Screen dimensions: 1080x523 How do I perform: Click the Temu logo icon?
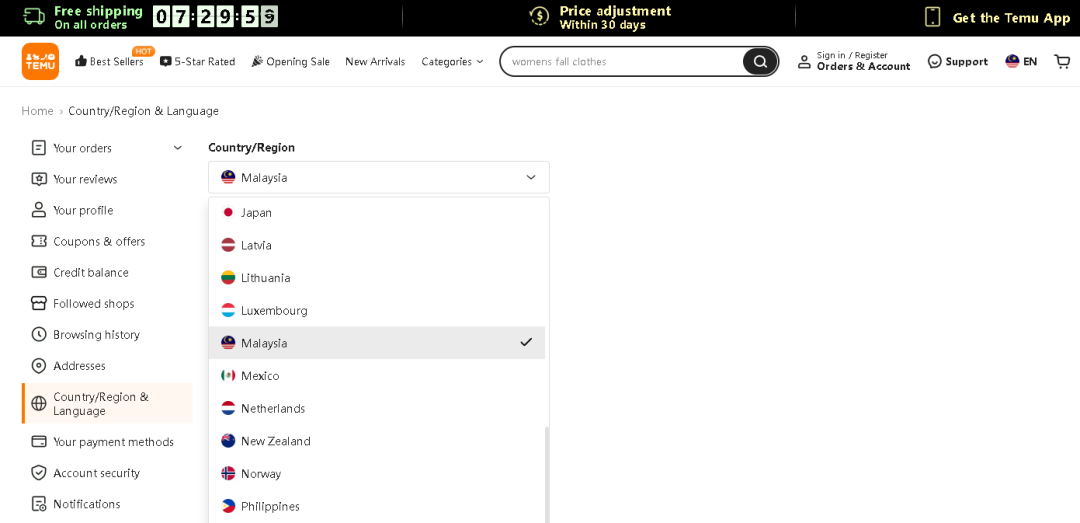coord(40,61)
